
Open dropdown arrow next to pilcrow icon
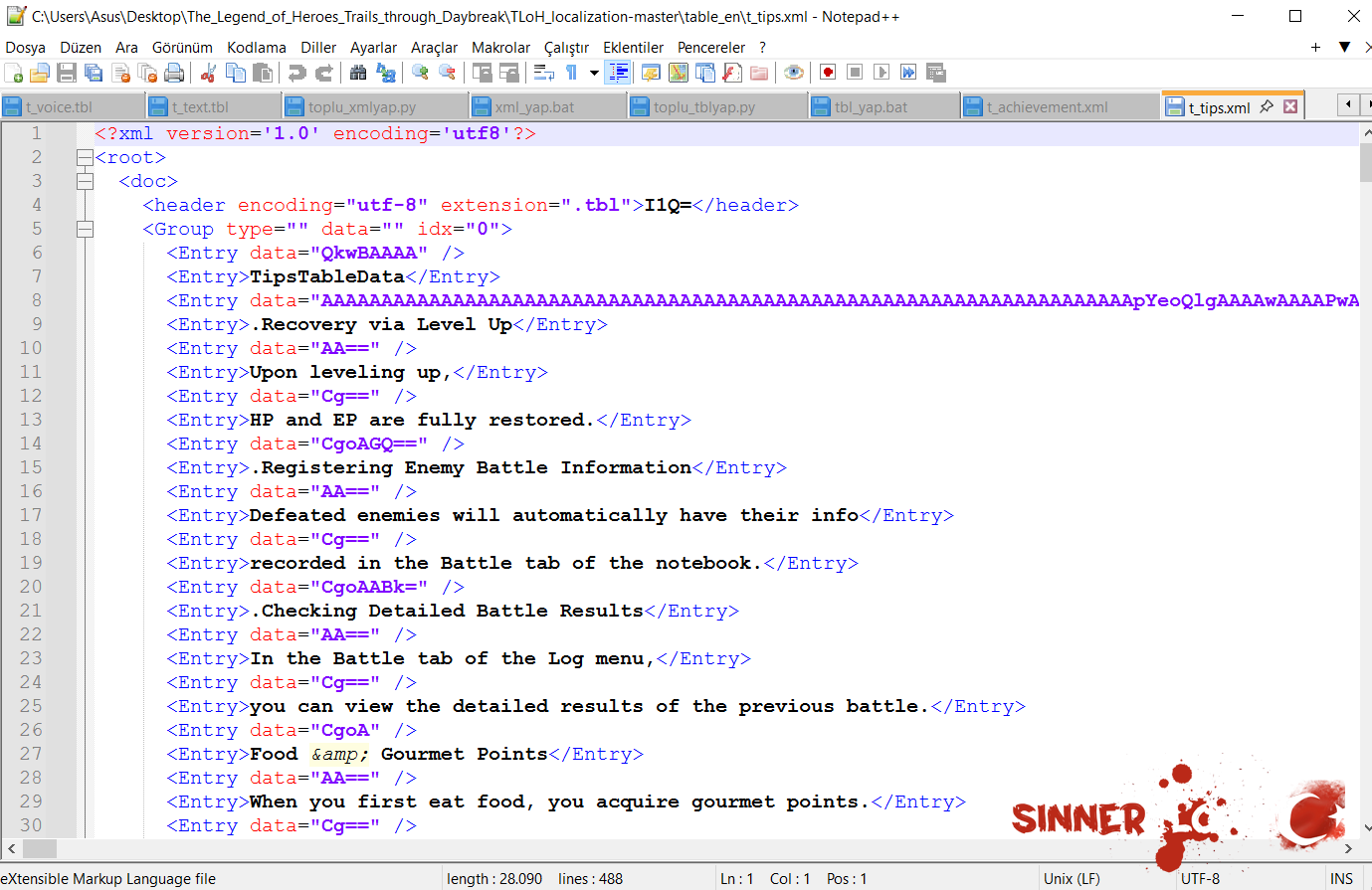[594, 73]
